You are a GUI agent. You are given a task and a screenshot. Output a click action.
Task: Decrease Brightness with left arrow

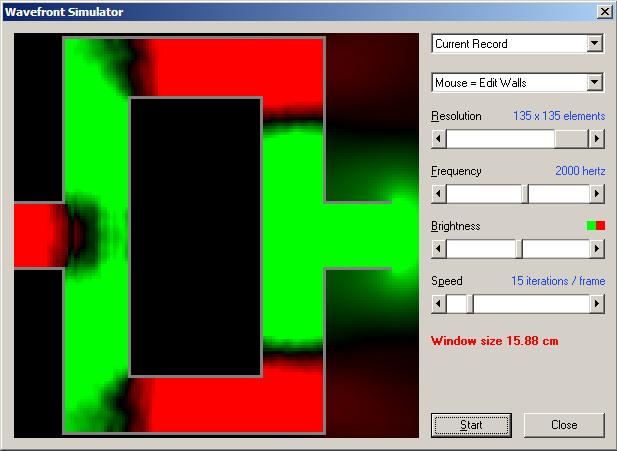439,249
